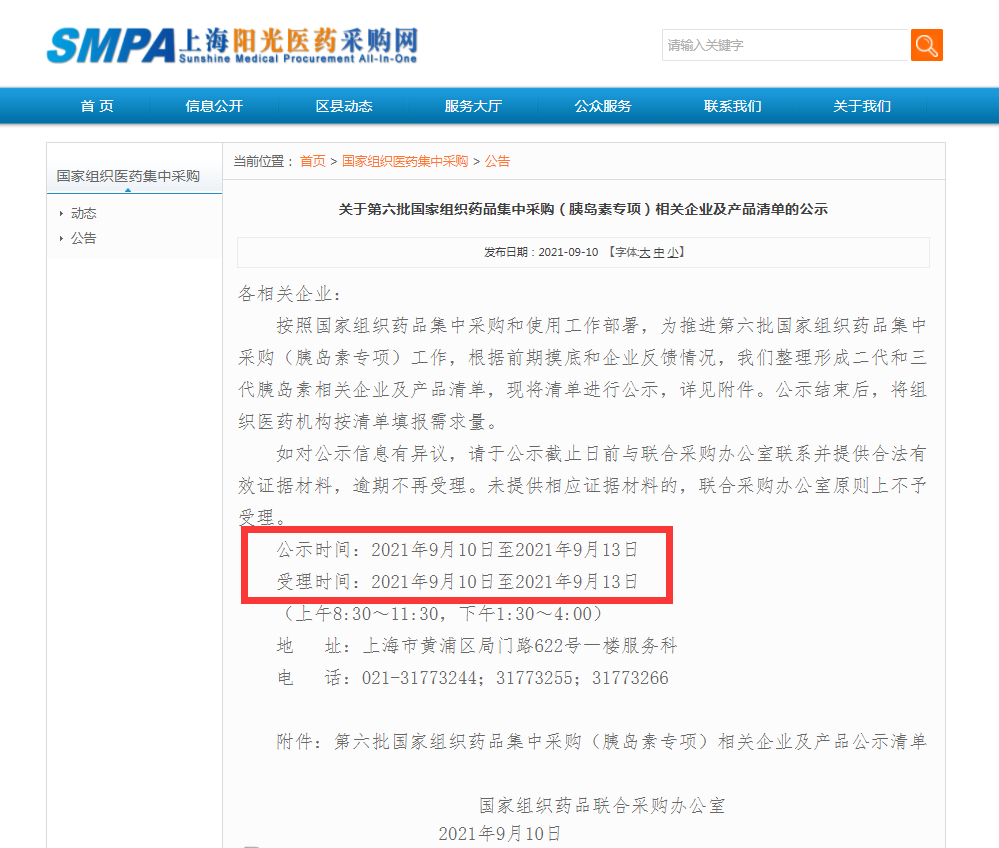Set font size to 中
Image resolution: width=999 pixels, height=848 pixels.
pyautogui.click(x=659, y=253)
